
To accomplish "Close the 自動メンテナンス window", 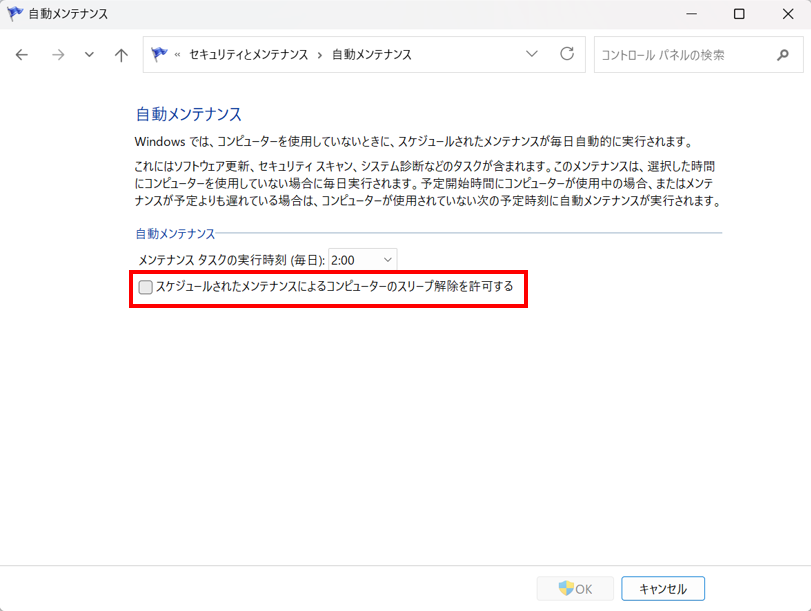I will click(x=785, y=14).
